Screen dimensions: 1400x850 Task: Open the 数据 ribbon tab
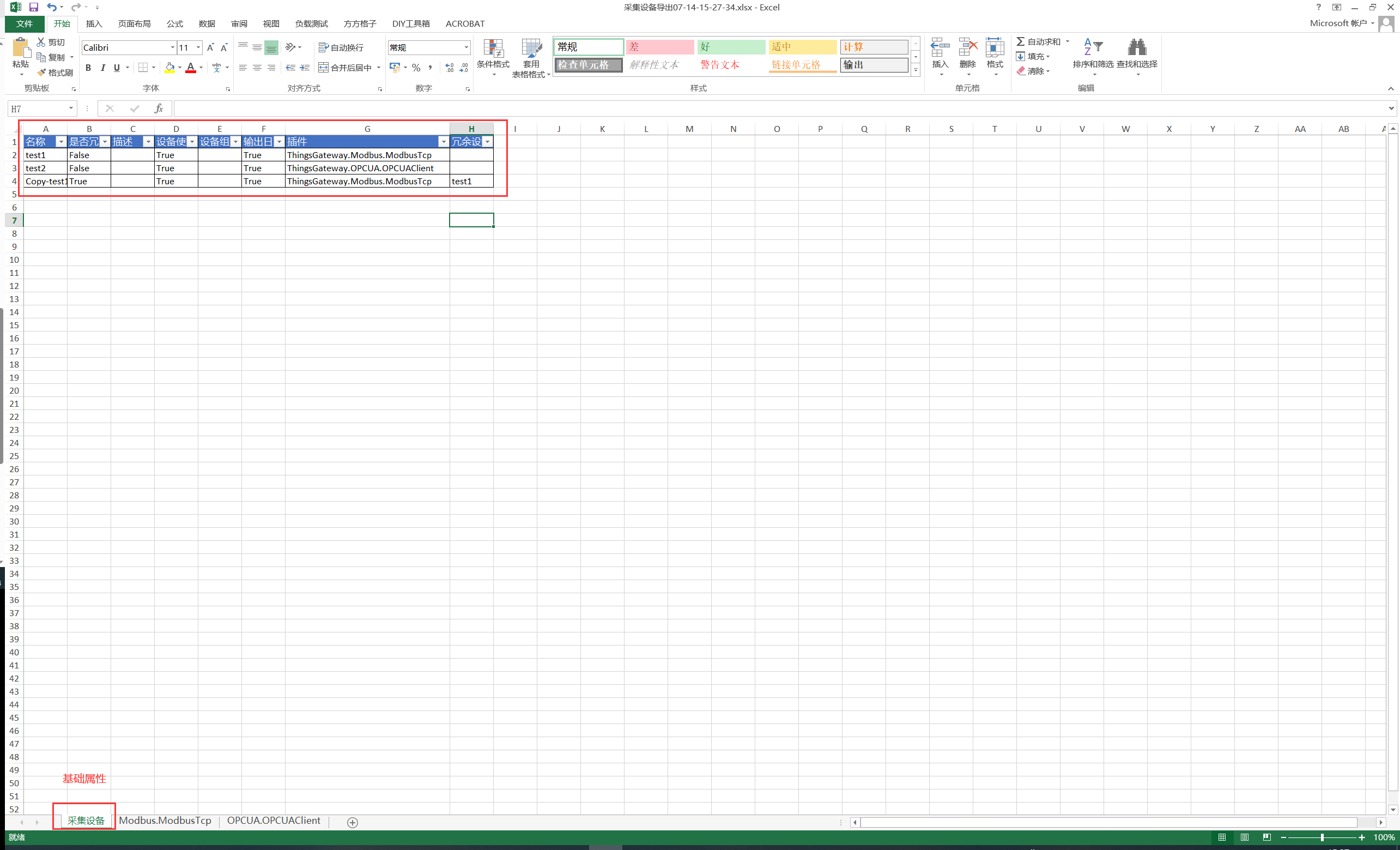tap(207, 23)
